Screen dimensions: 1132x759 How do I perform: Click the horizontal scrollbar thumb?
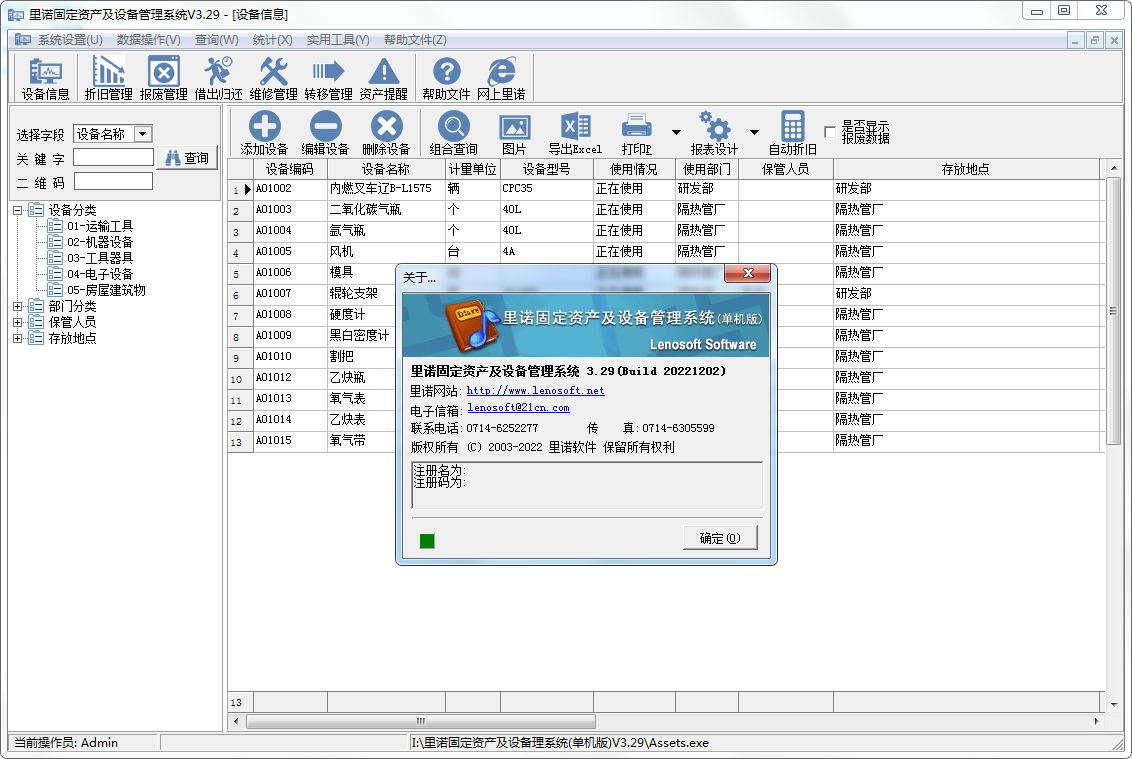tap(421, 721)
